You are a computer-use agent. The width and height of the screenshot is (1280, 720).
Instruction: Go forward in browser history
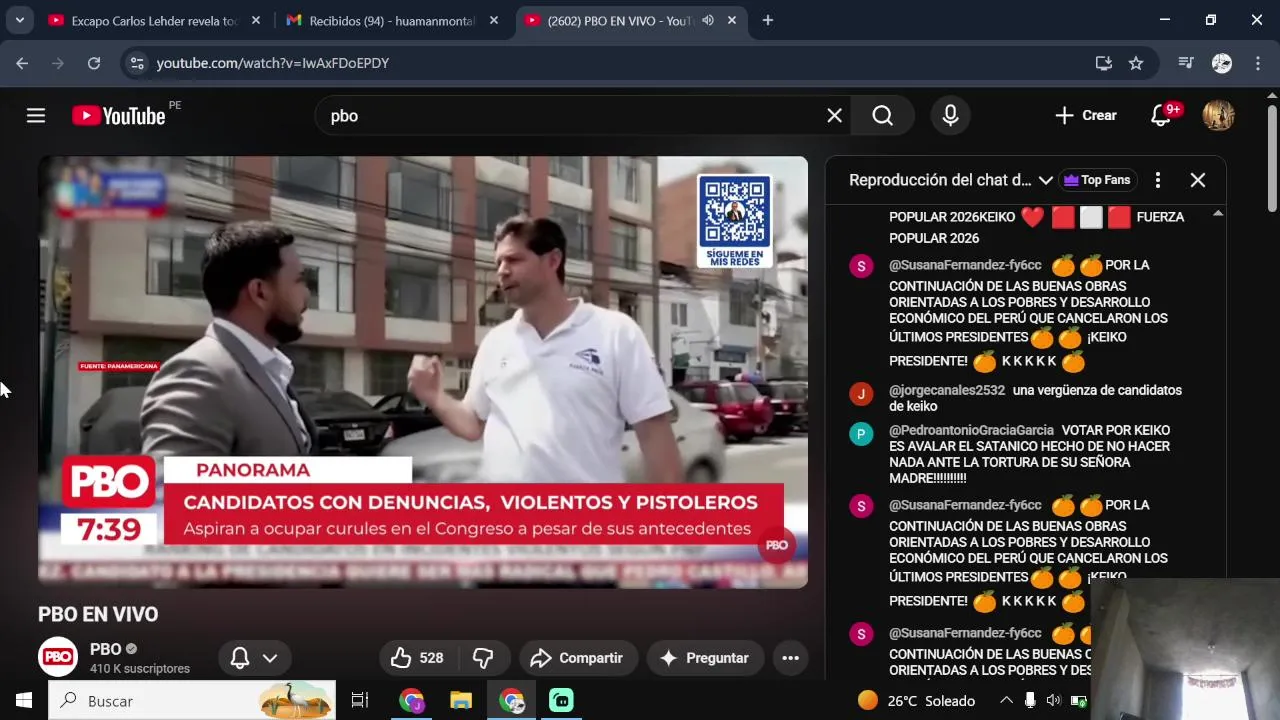tap(58, 63)
